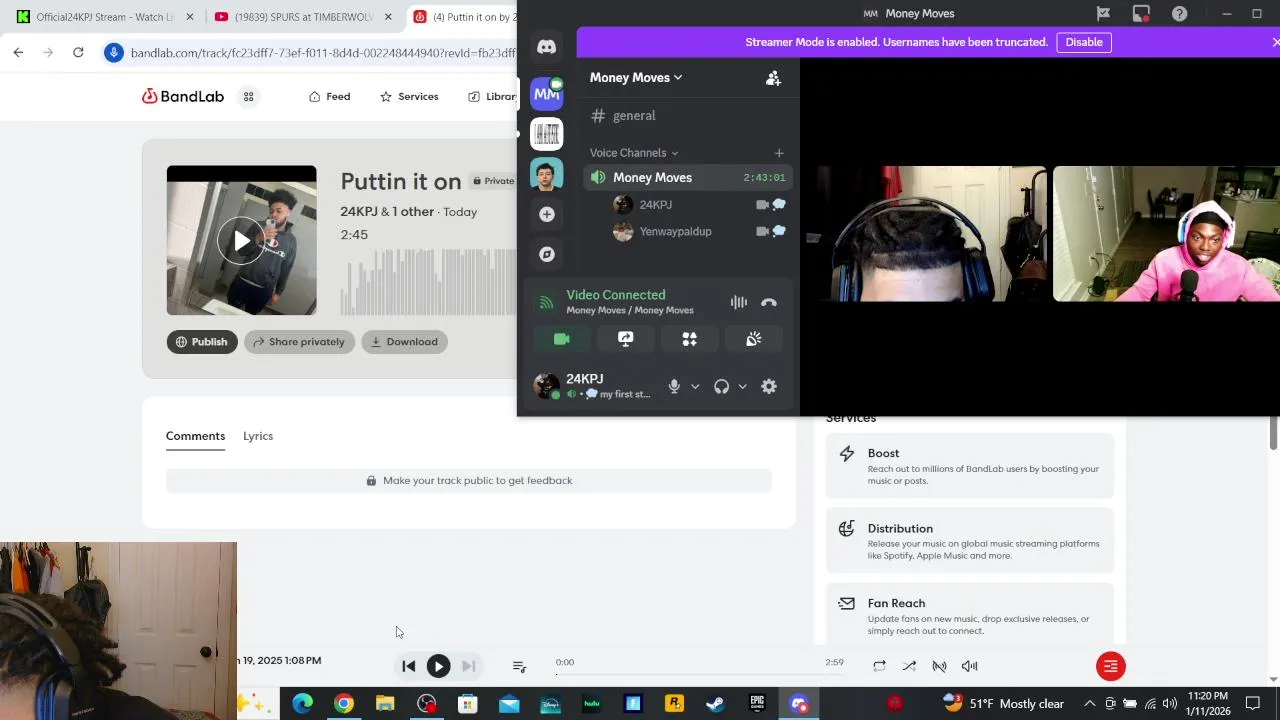
Task: Open Hulu from the taskbar
Action: [591, 704]
